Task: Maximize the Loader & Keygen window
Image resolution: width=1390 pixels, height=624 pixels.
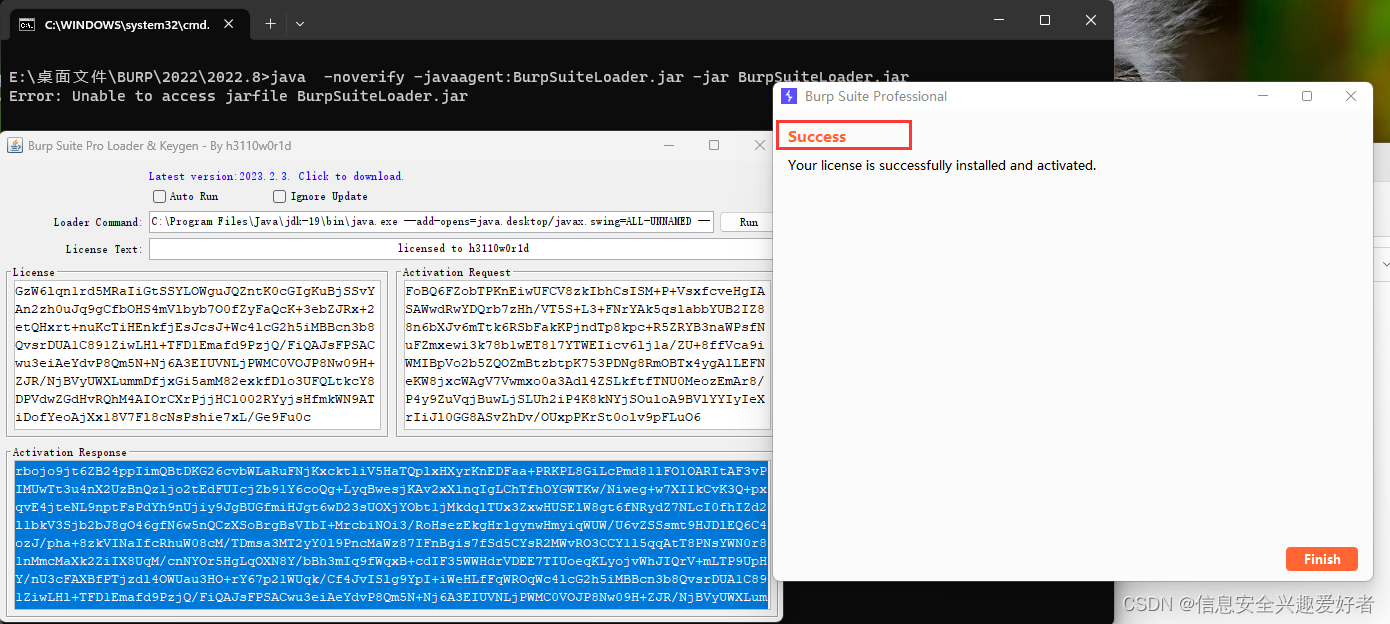Action: click(714, 145)
